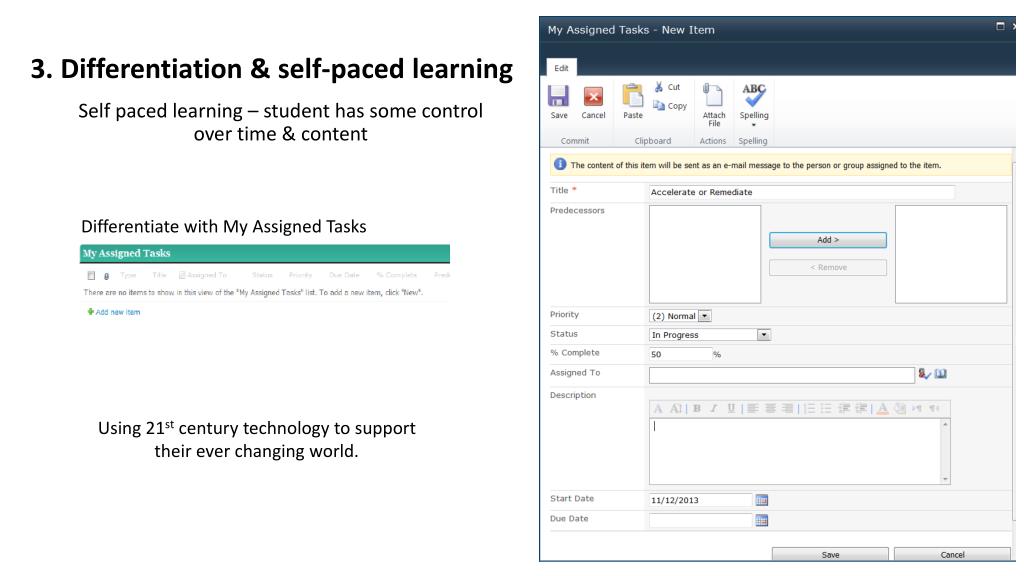Screen dimensions: 1024x576
Task: Click the Assigned To input field
Action: click(x=782, y=375)
